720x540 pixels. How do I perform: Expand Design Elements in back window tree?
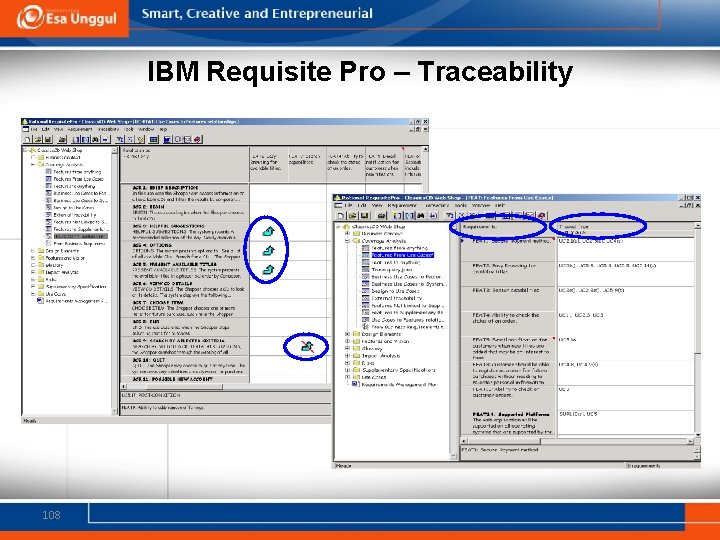tap(33, 251)
